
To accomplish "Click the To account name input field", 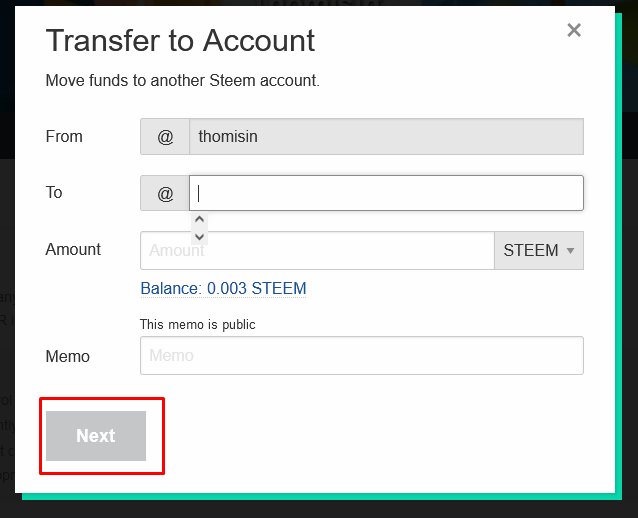I will (x=386, y=193).
